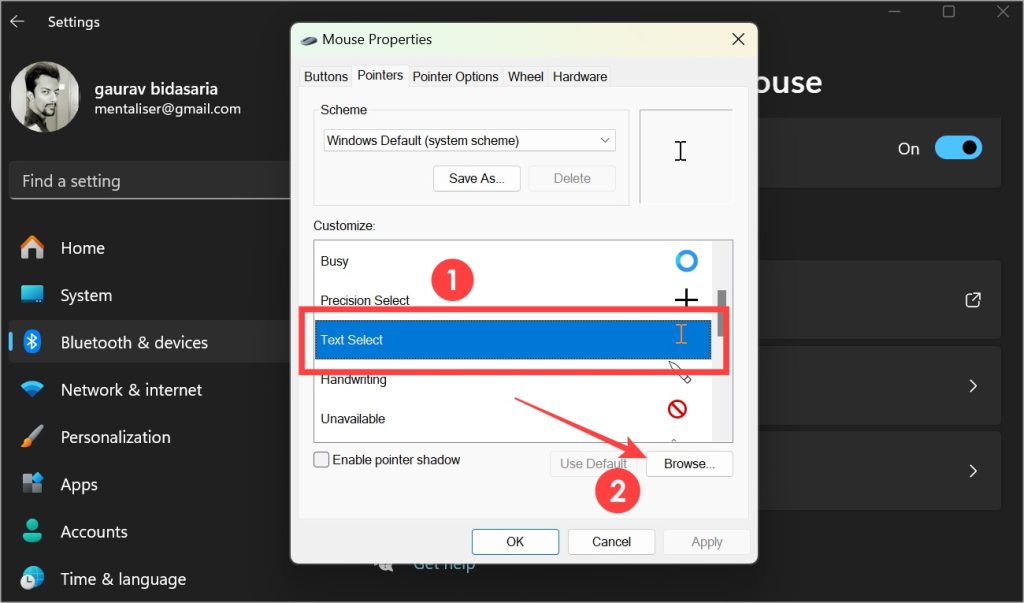Close the Mouse Properties dialog
The height and width of the screenshot is (603, 1024).
pos(738,39)
